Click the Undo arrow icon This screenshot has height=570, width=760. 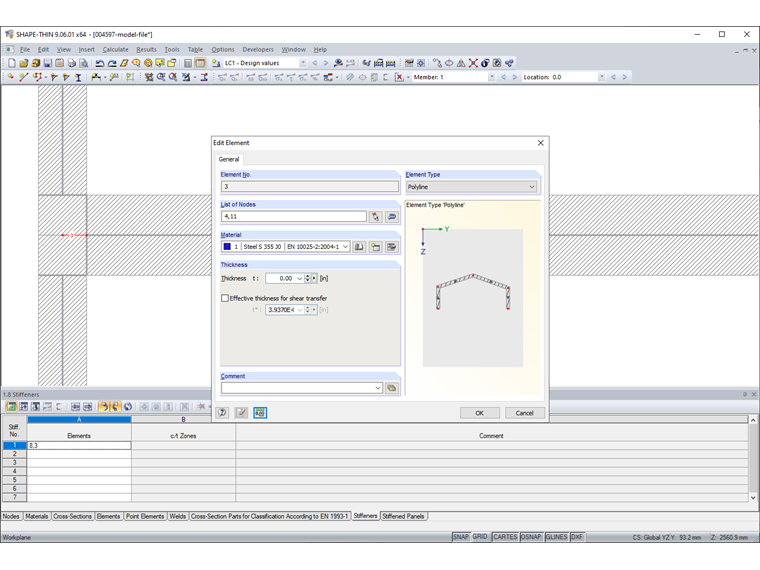(x=100, y=63)
